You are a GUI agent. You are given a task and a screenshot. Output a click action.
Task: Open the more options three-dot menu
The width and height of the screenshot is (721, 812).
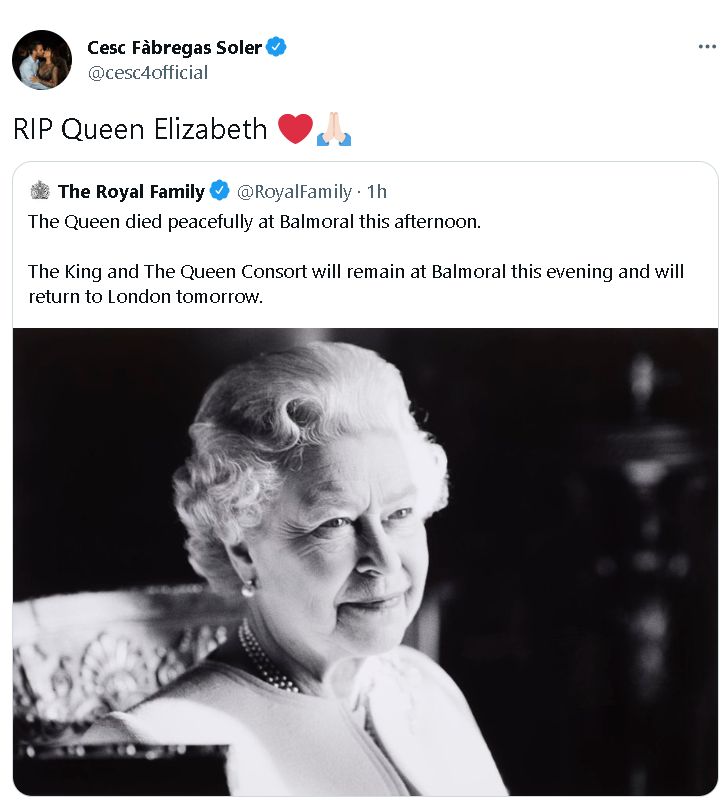tap(706, 46)
